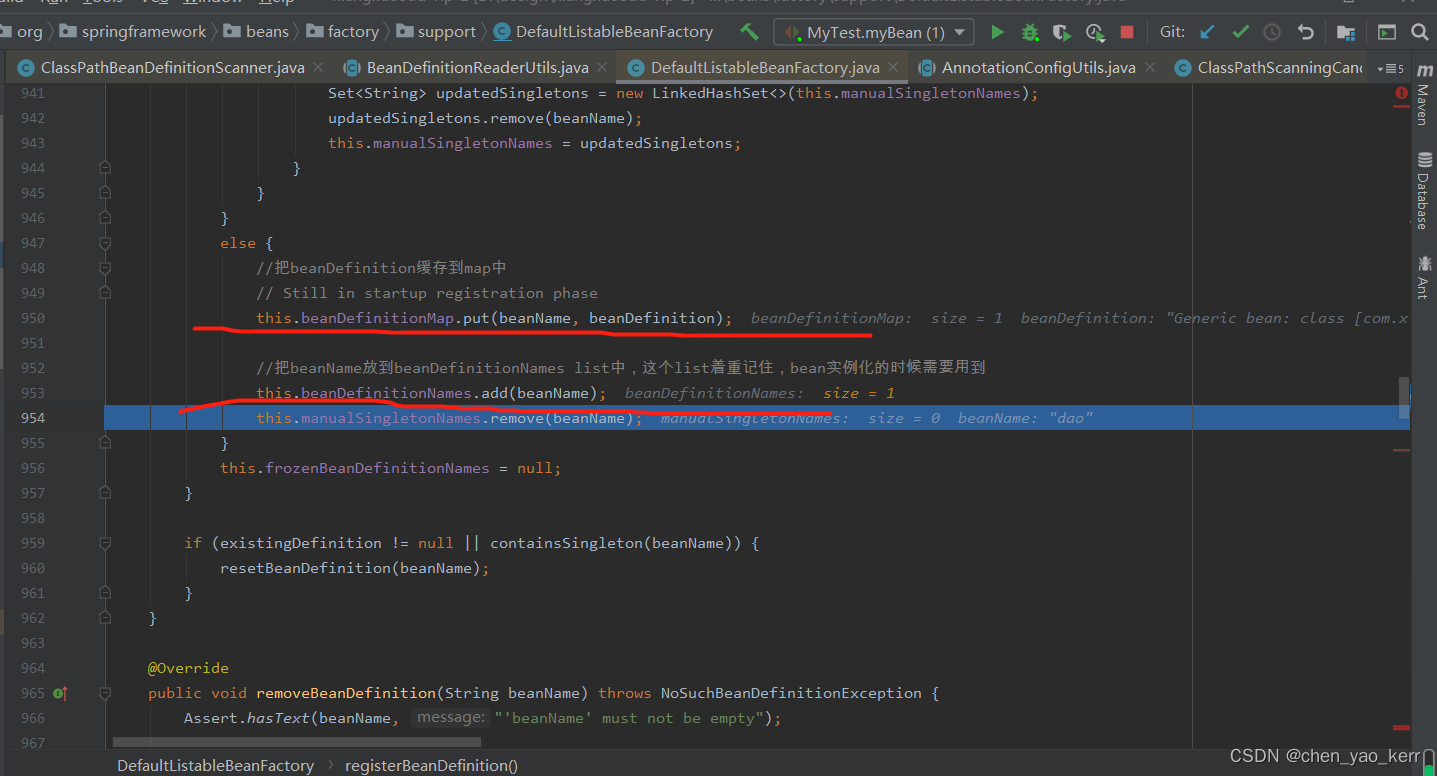1437x776 pixels.
Task: Click the Run Anything window icon
Action: pyautogui.click(x=1387, y=32)
